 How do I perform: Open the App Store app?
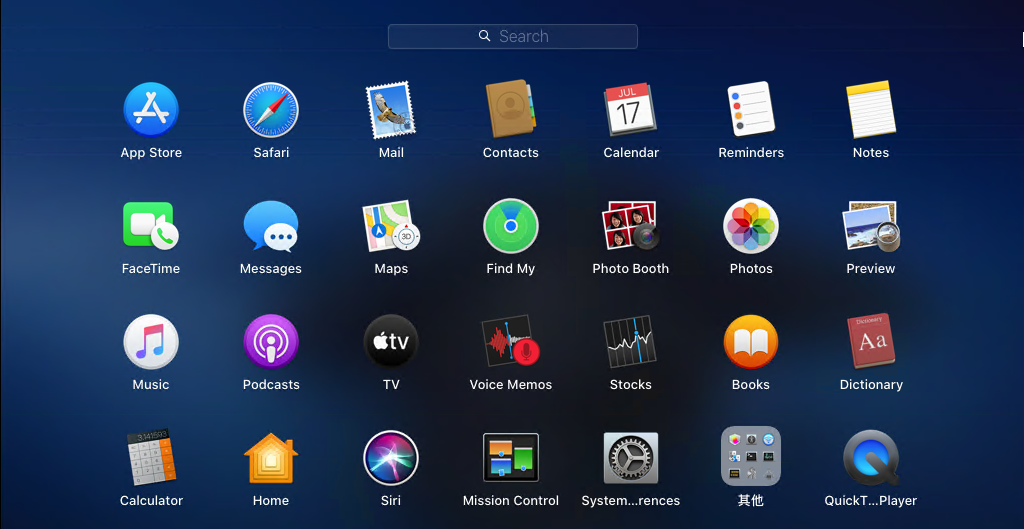click(x=151, y=110)
